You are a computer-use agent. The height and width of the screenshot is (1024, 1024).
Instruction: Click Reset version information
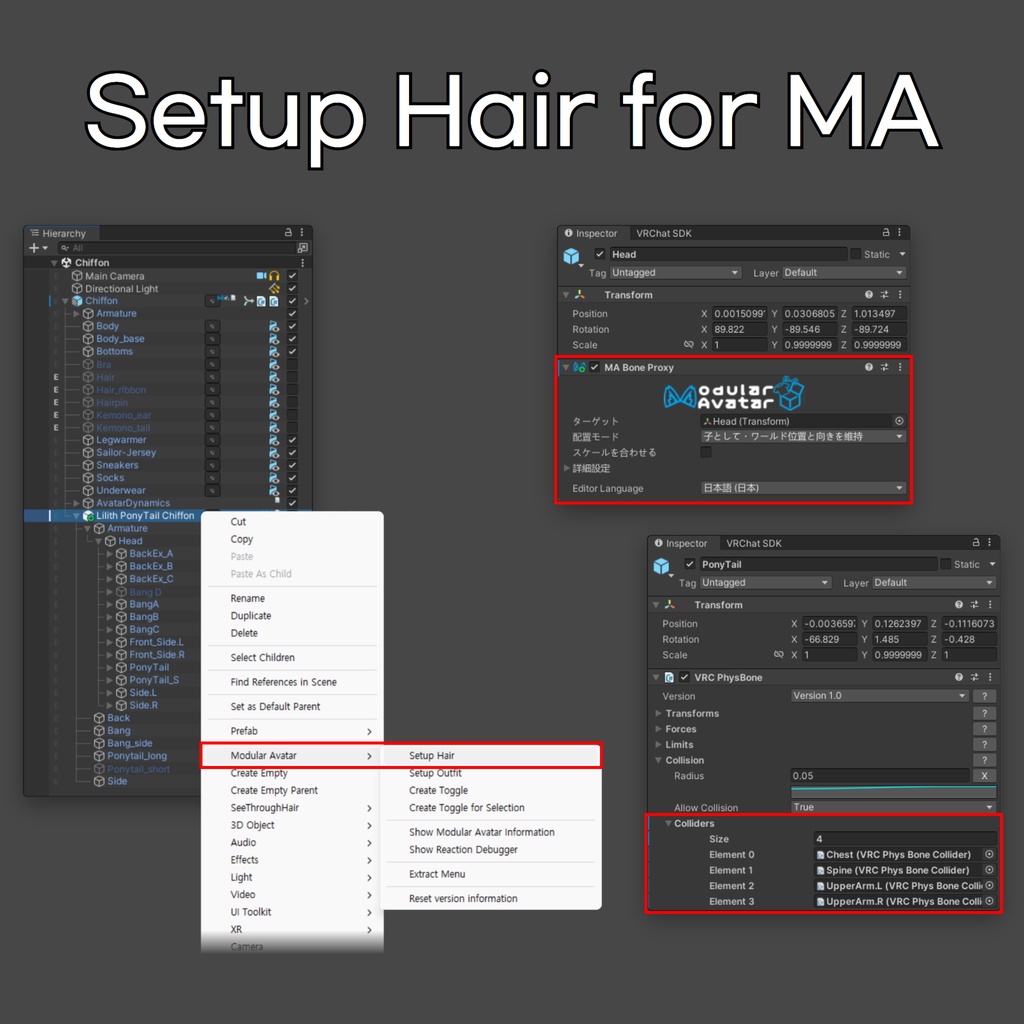[463, 899]
